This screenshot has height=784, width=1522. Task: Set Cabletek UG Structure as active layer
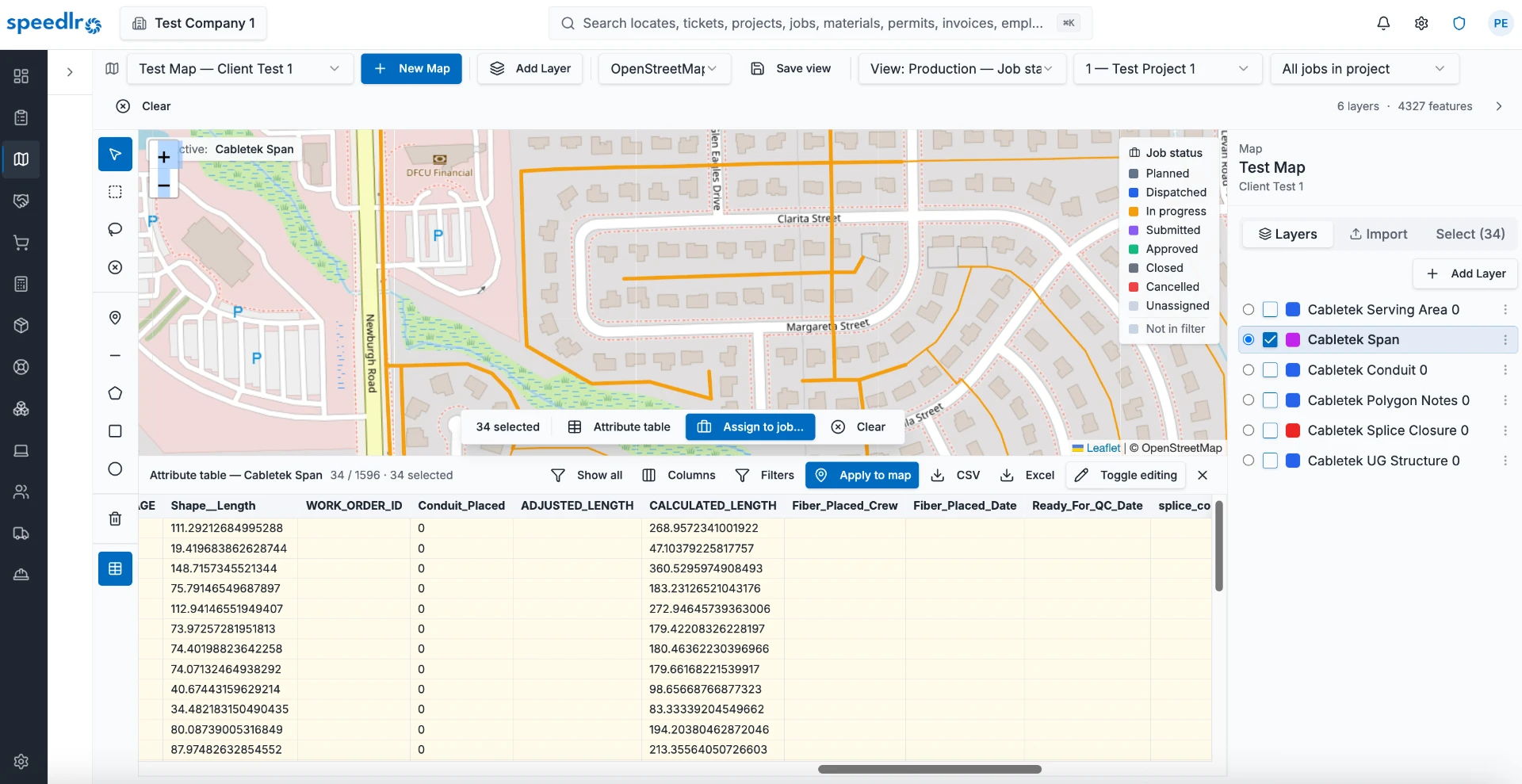point(1249,461)
